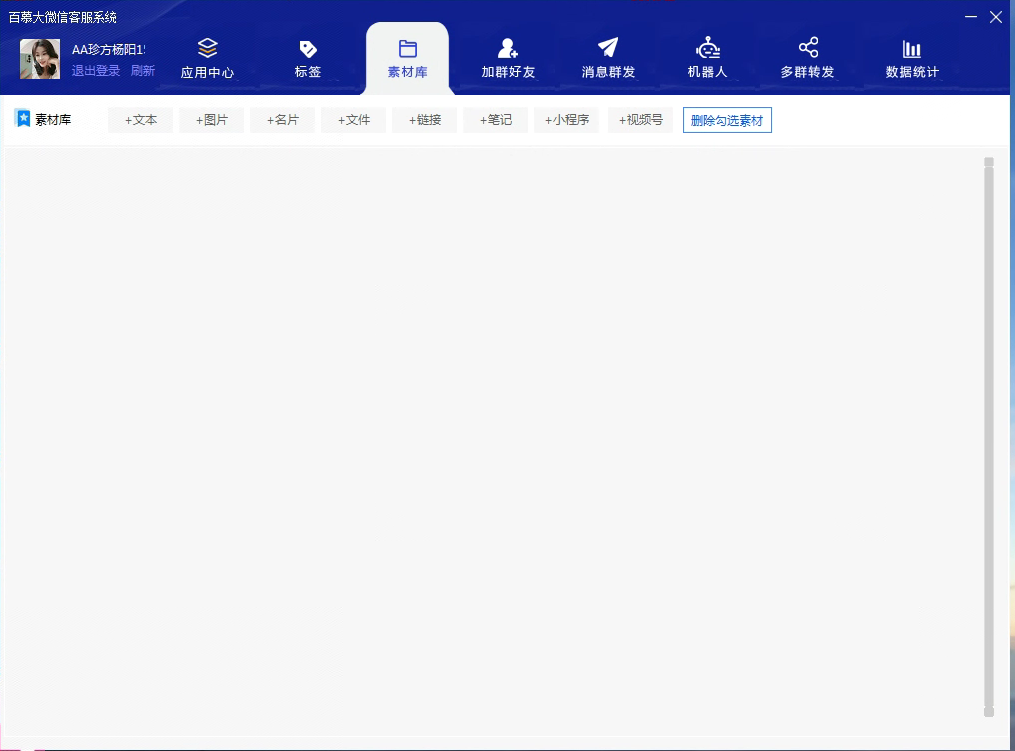Open the 应用中心 (App Center) panel
This screenshot has height=751, width=1015.
(206, 57)
